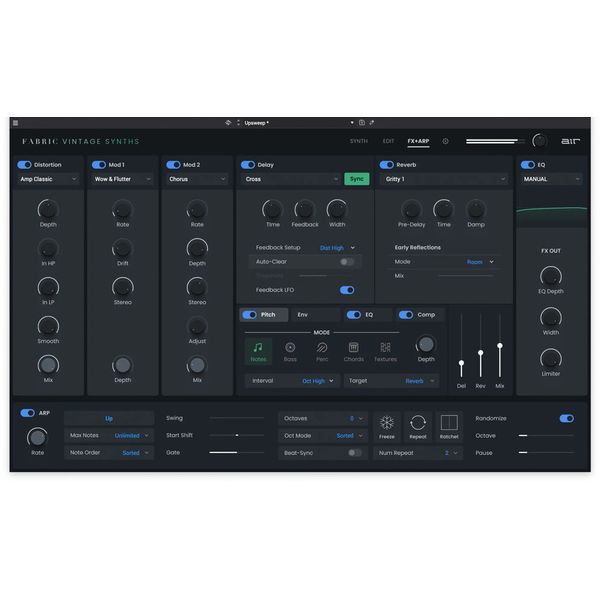Click the Repeat loop icon
This screenshot has height=600, width=600.
(x=417, y=423)
